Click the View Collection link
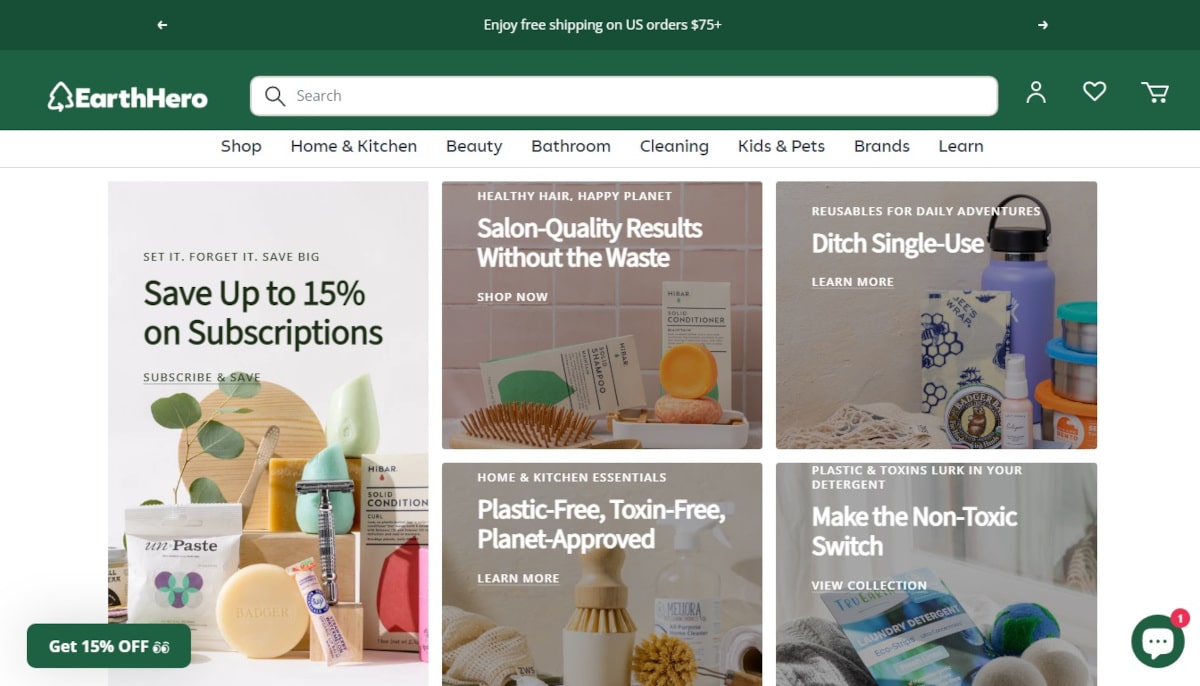This screenshot has width=1200, height=686. tap(869, 586)
